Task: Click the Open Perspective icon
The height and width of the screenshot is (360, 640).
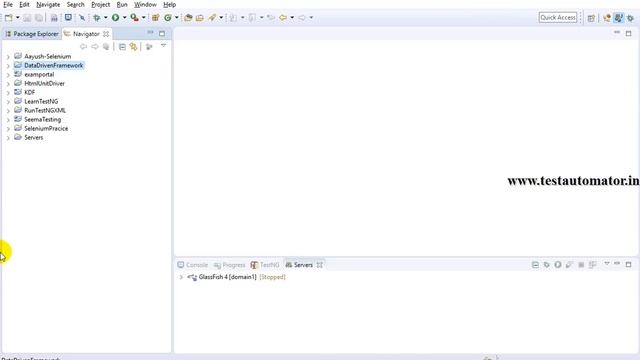Action: click(591, 18)
